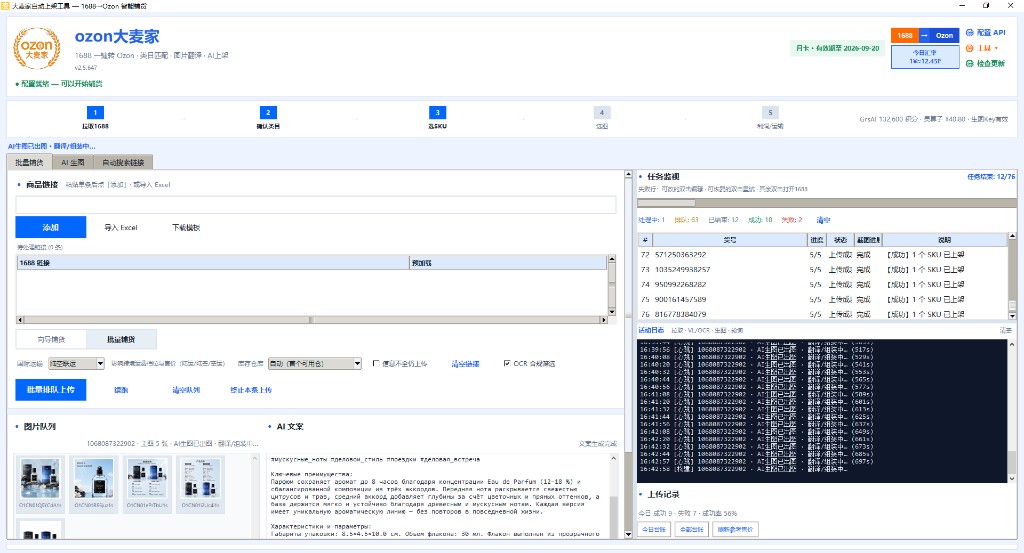
Task: Click the clear queue link
Action: 186,390
